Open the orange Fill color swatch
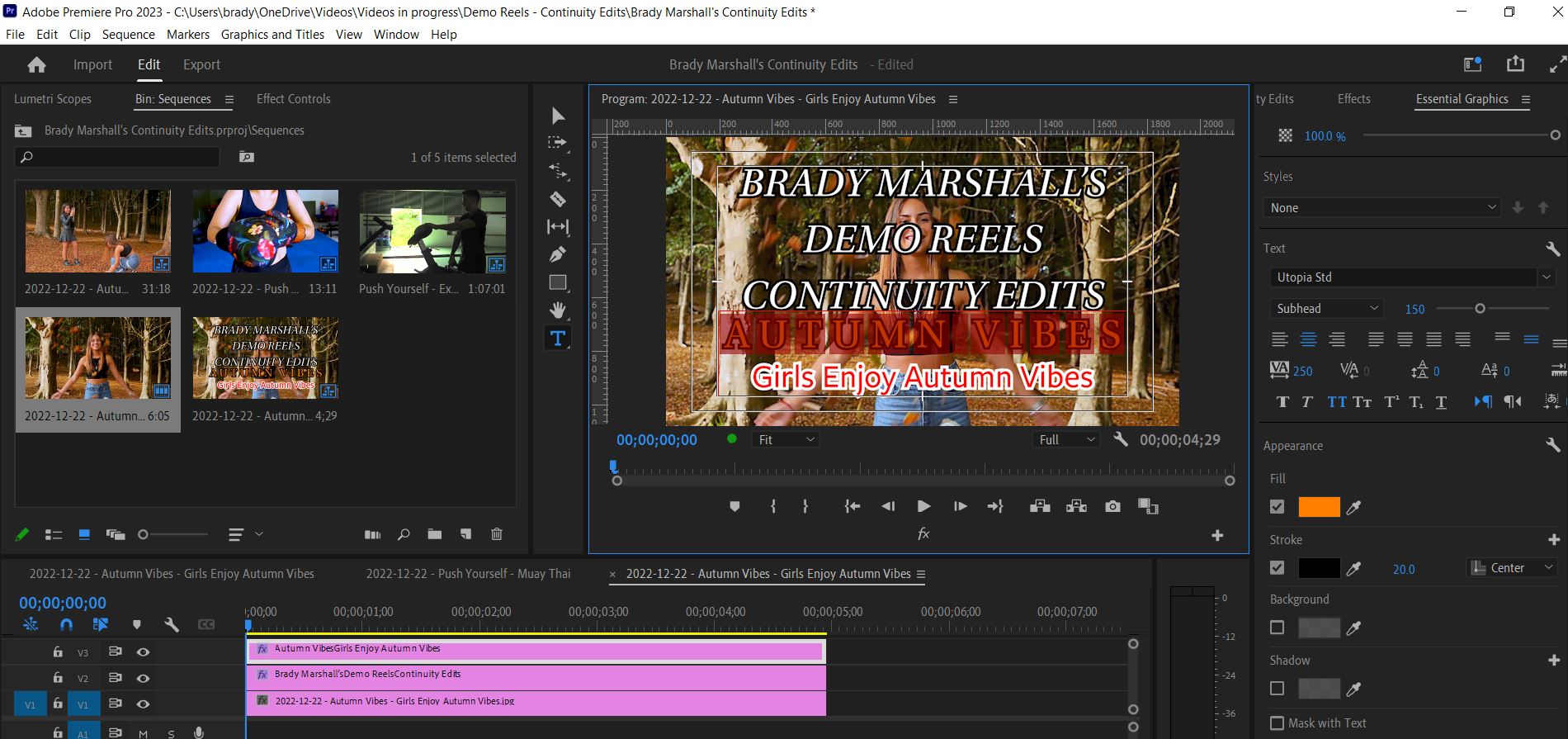 [1319, 507]
